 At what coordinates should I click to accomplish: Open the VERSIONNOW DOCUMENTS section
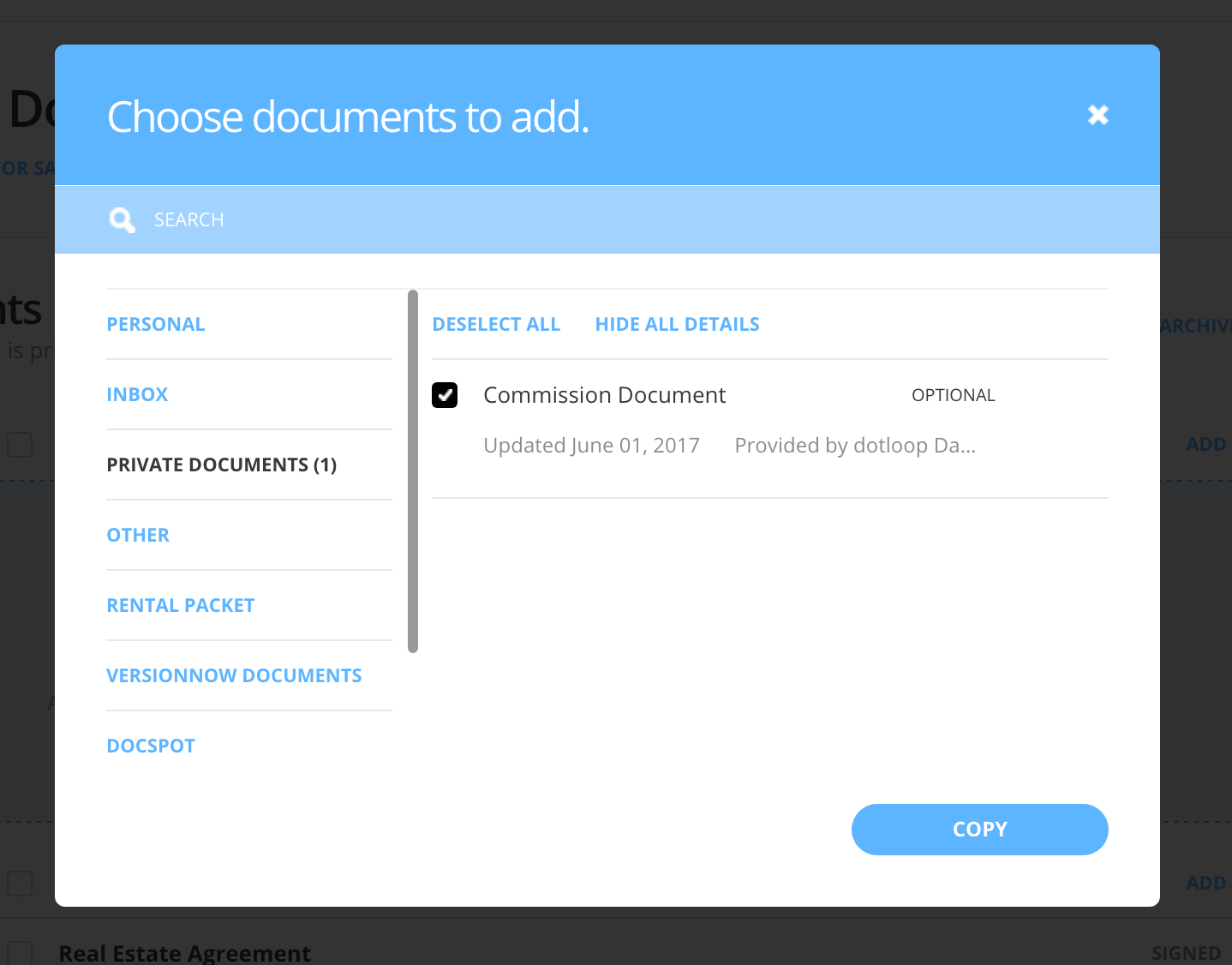[234, 675]
